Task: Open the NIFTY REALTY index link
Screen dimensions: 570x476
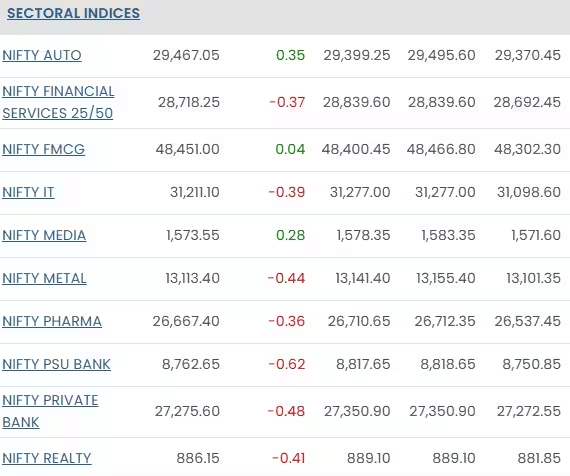Action: pos(47,458)
